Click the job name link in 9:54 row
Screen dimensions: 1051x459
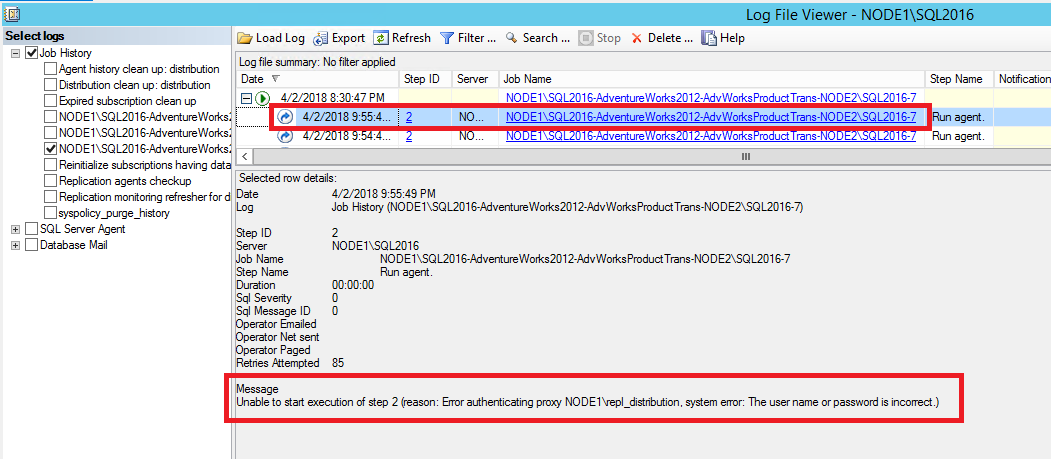coord(710,136)
